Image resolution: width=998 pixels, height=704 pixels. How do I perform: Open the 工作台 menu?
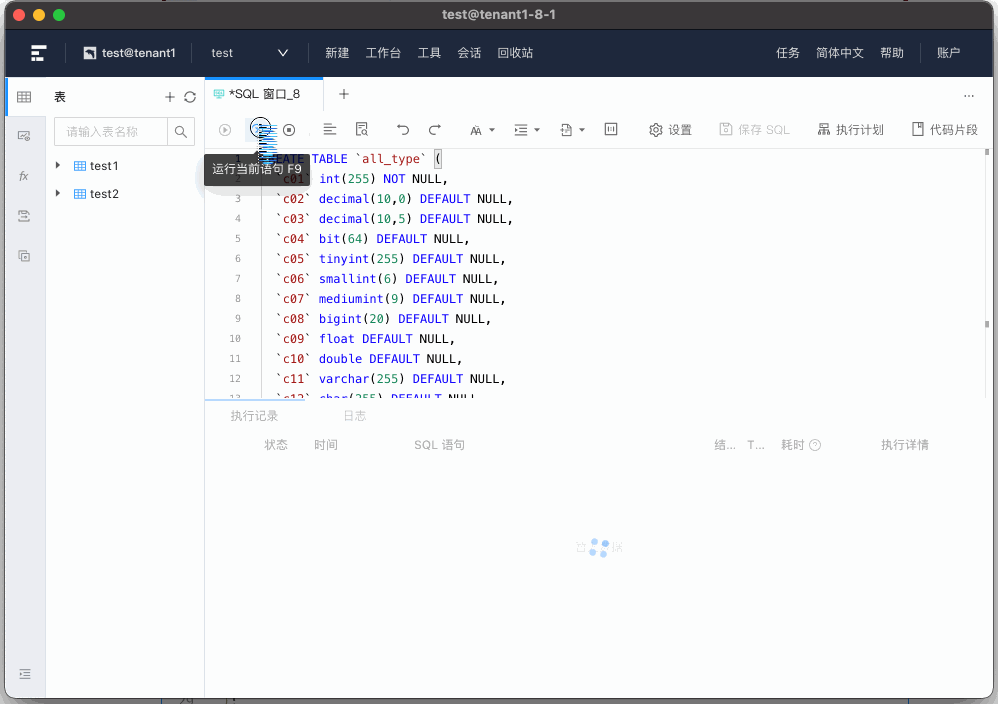tap(383, 53)
